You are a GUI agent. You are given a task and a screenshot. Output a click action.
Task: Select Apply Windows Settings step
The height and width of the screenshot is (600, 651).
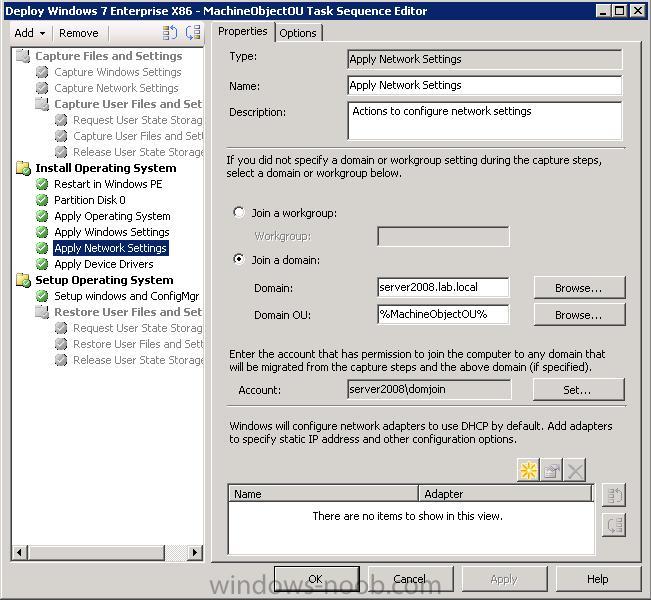click(x=112, y=232)
